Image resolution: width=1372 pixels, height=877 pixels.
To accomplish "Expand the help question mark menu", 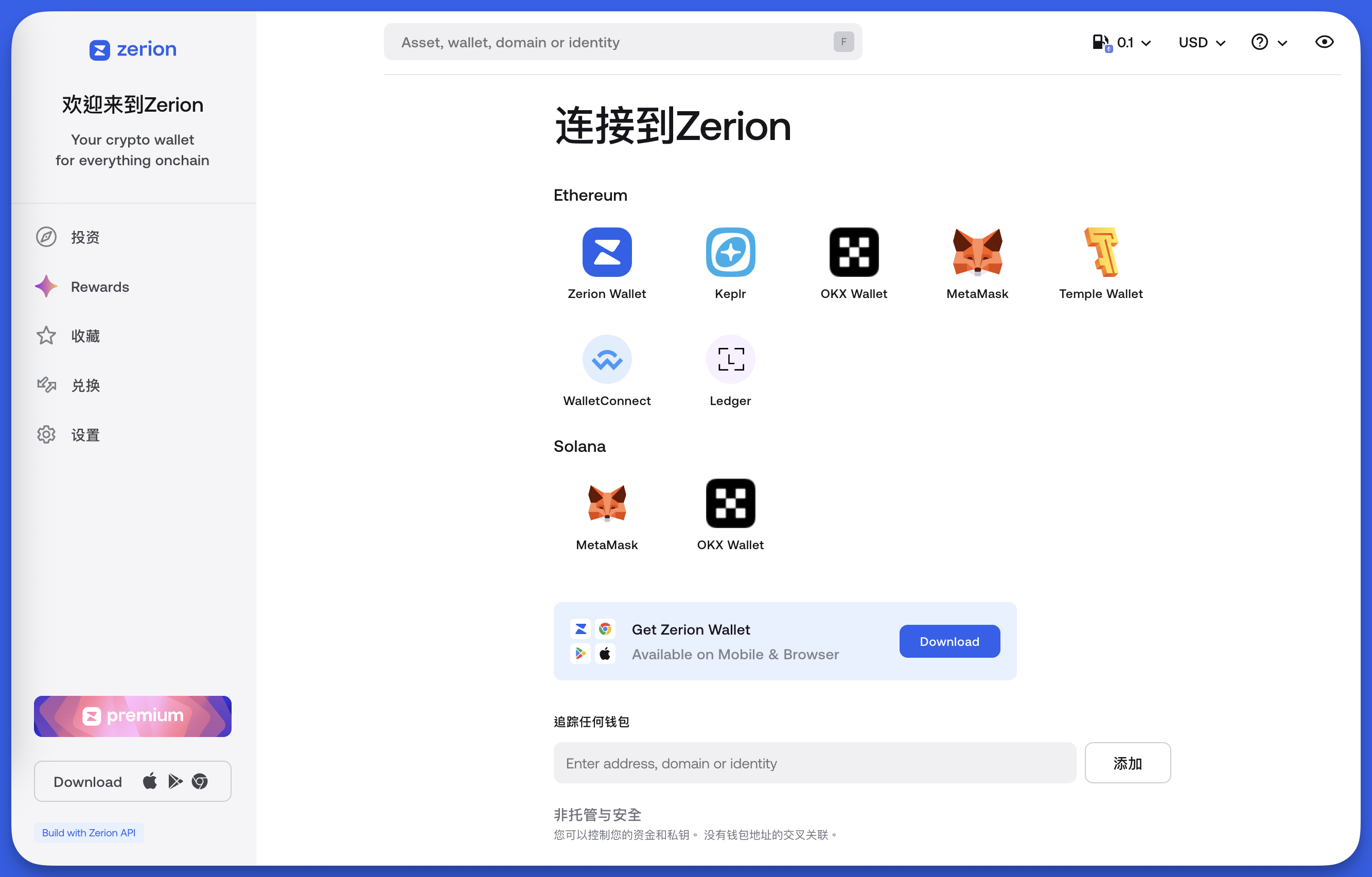I will click(x=1268, y=42).
